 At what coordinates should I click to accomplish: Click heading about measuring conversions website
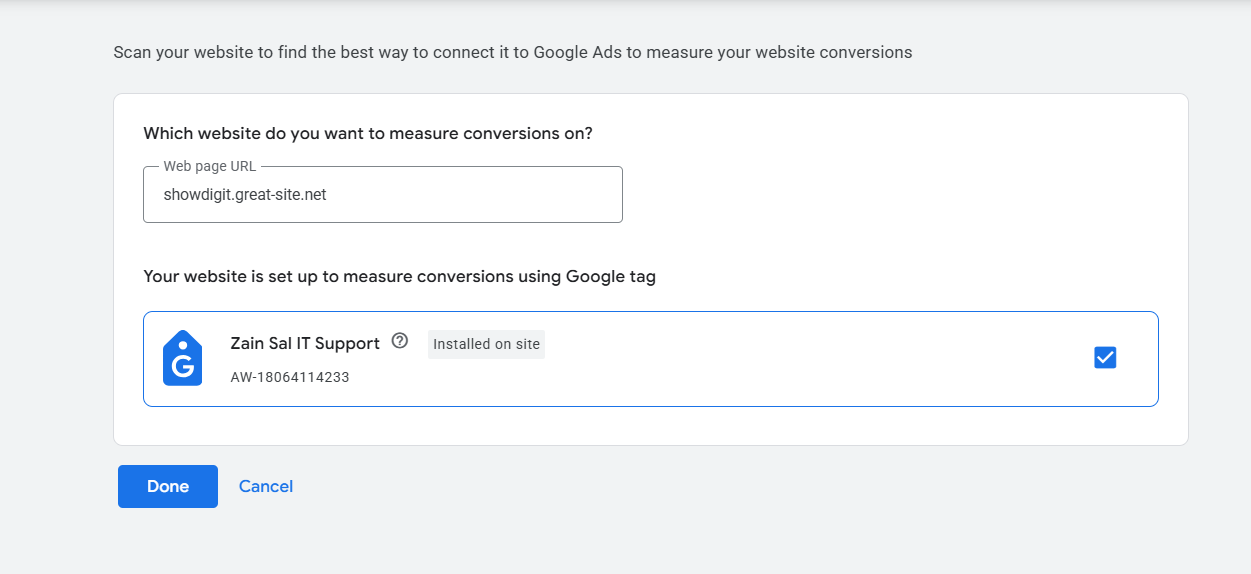tap(368, 133)
